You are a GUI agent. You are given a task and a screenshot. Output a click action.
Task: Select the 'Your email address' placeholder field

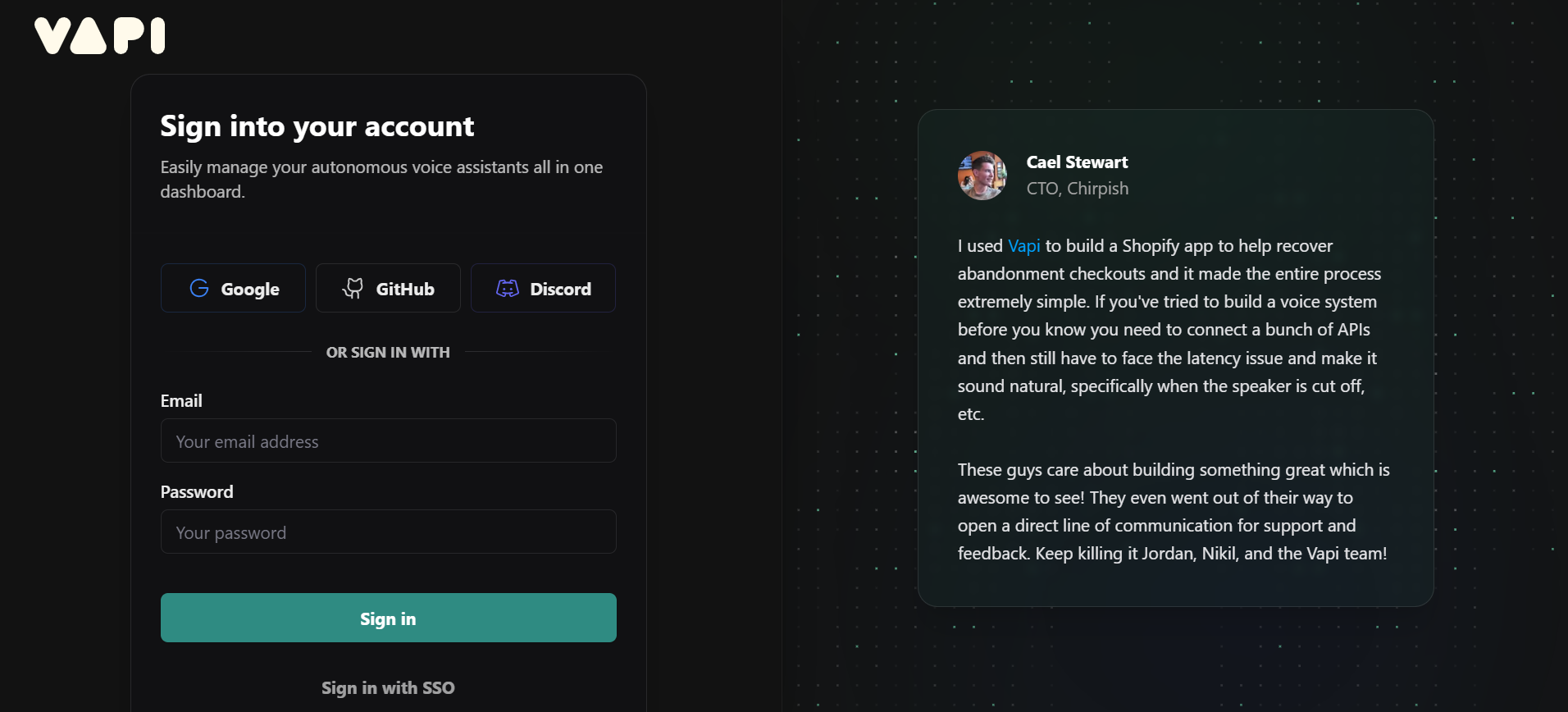click(388, 440)
